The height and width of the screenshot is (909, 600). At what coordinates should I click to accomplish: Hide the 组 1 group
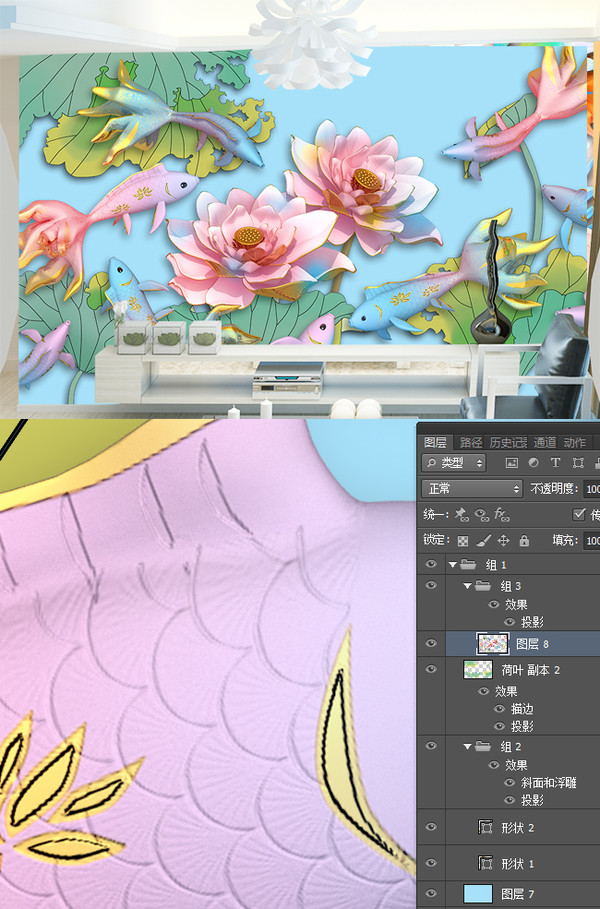coord(431,563)
